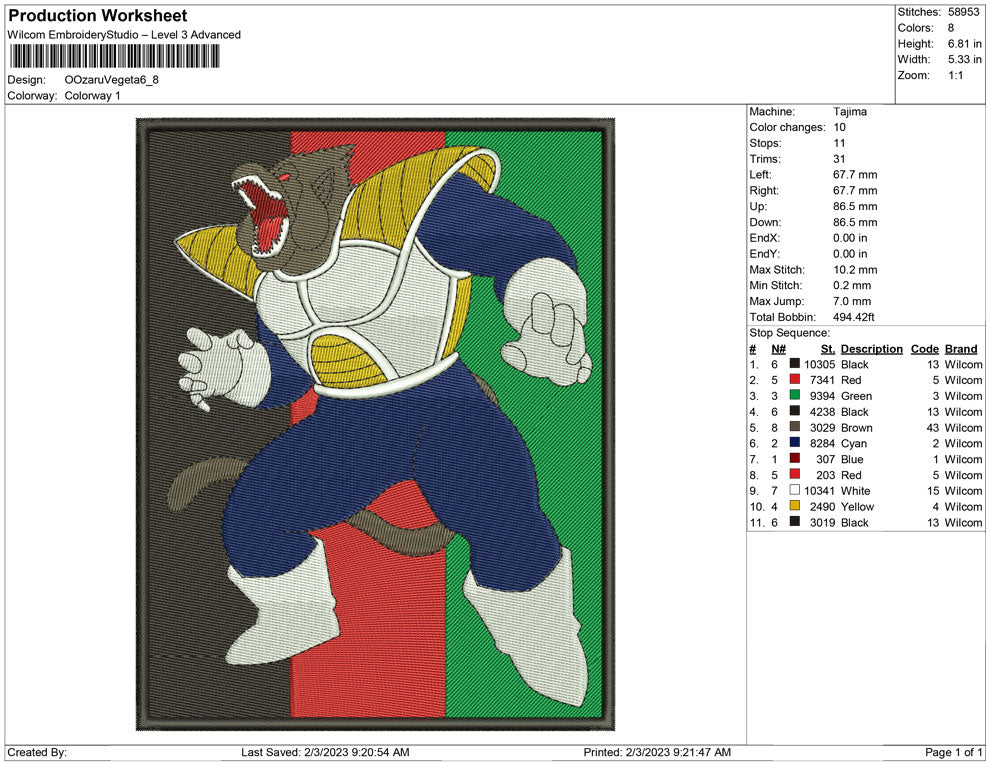Click the dark red swatch labeled Blue

[795, 458]
